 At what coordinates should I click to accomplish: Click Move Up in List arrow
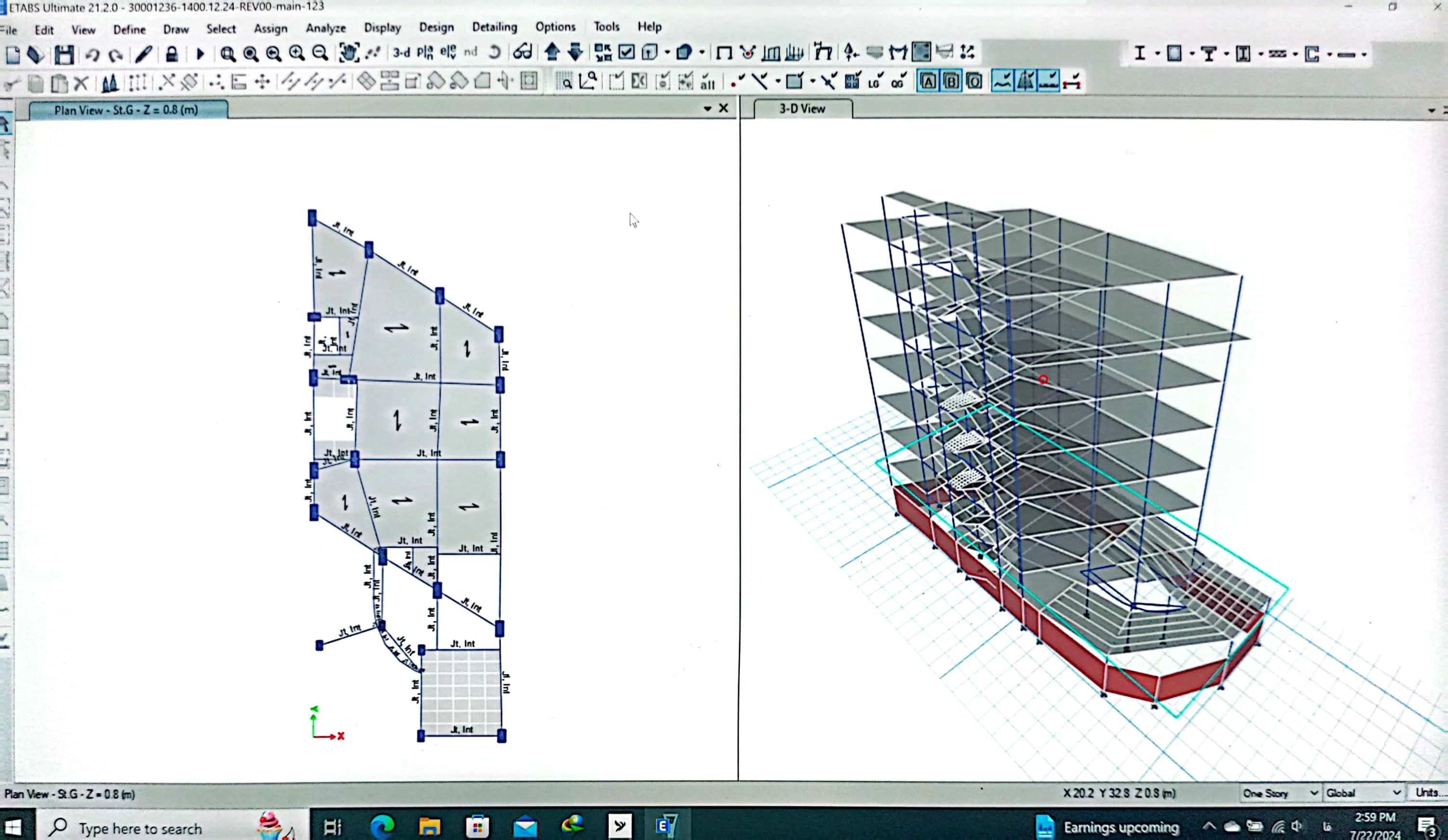tap(552, 52)
